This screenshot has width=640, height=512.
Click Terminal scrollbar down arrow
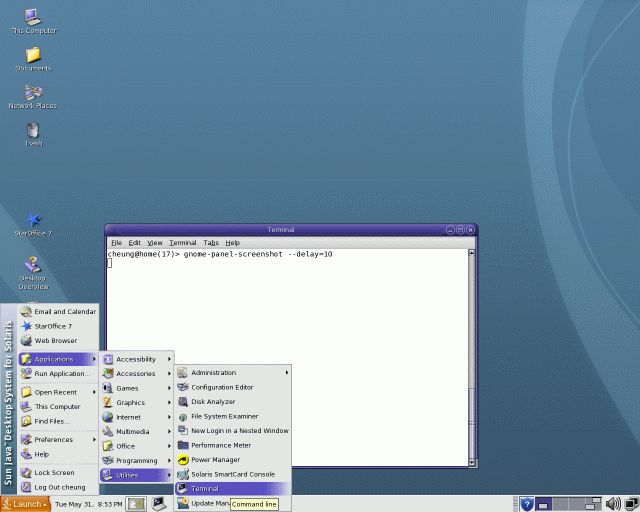472,463
